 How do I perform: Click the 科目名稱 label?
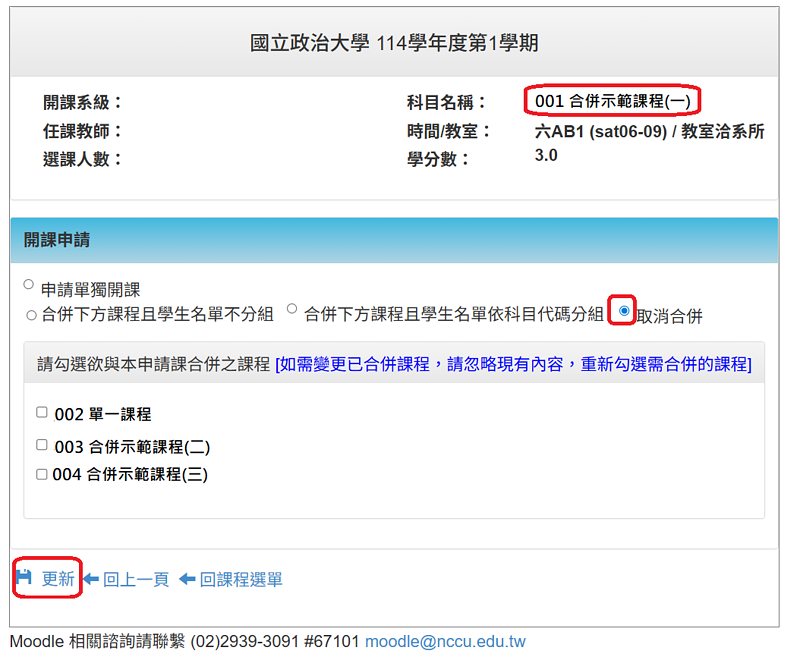446,103
